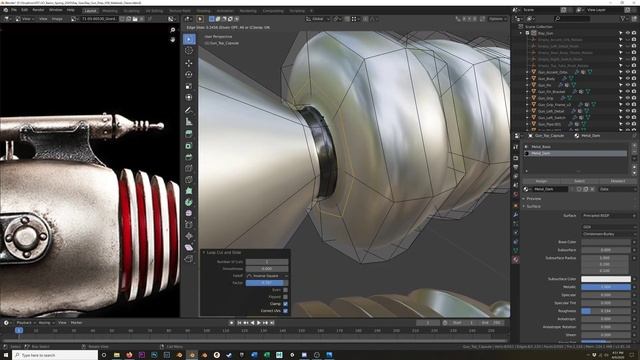Disable the Clamp checkbox
Image resolution: width=640 pixels, height=360 pixels.
click(285, 304)
